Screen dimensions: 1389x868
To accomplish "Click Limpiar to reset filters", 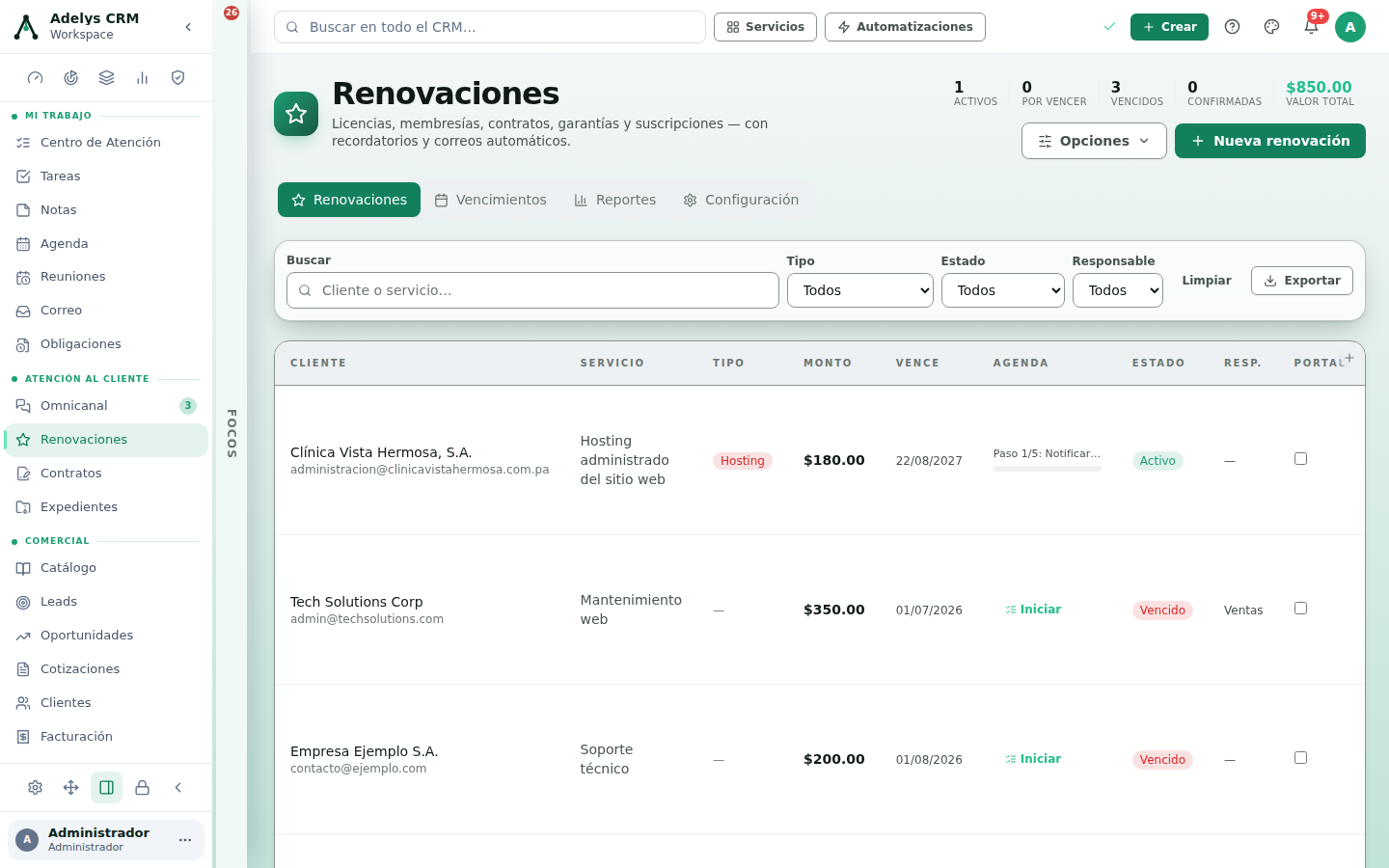I will click(x=1207, y=281).
